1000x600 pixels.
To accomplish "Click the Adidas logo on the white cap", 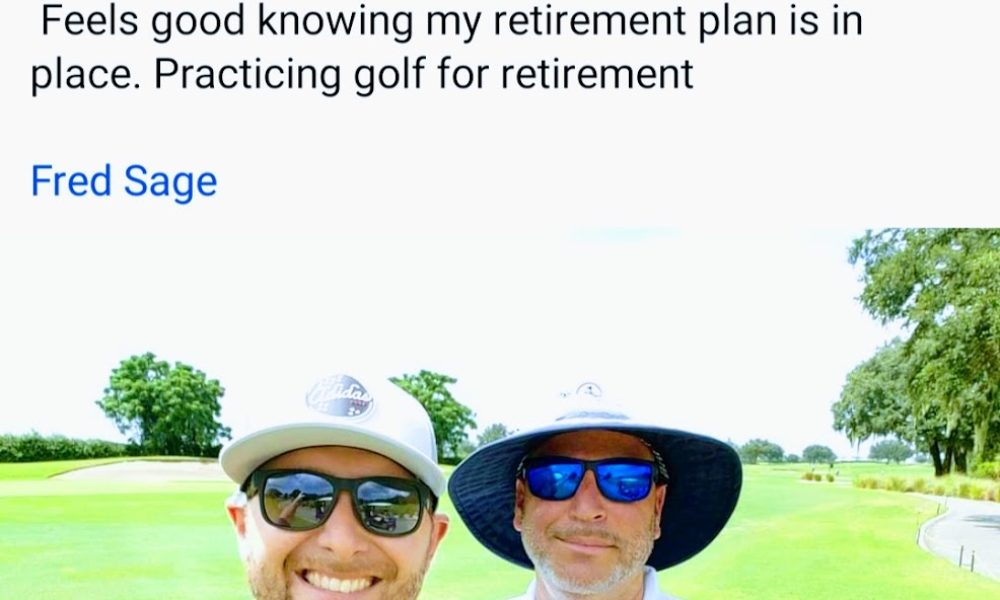I will pyautogui.click(x=340, y=397).
